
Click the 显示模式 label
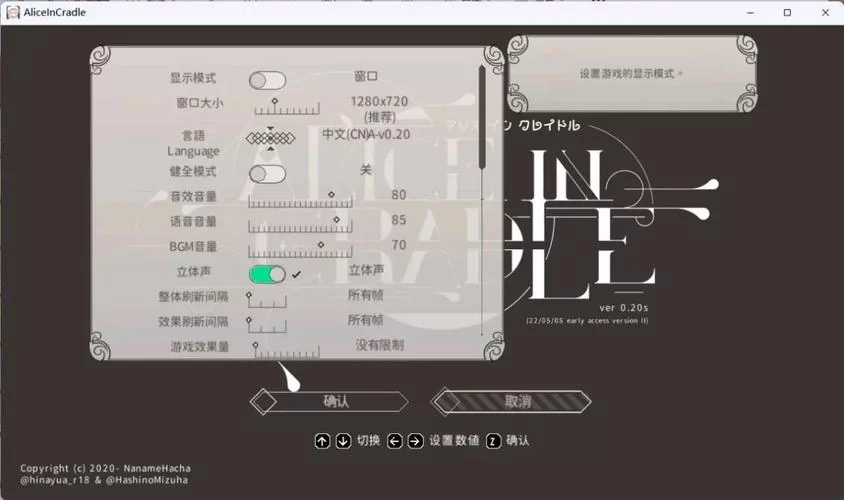(x=193, y=78)
